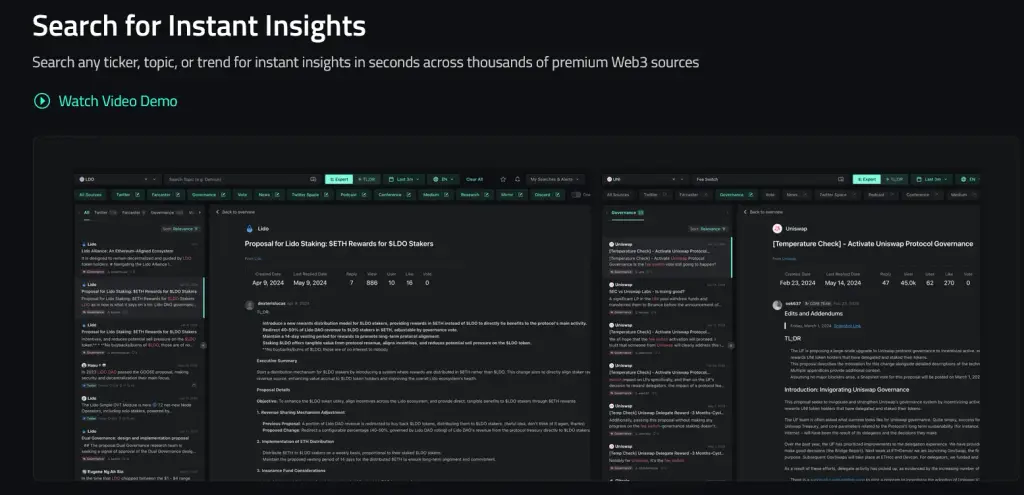Image resolution: width=1024 pixels, height=495 pixels.
Task: Open SEC vs Uniswap Labs result
Action: pos(667,298)
